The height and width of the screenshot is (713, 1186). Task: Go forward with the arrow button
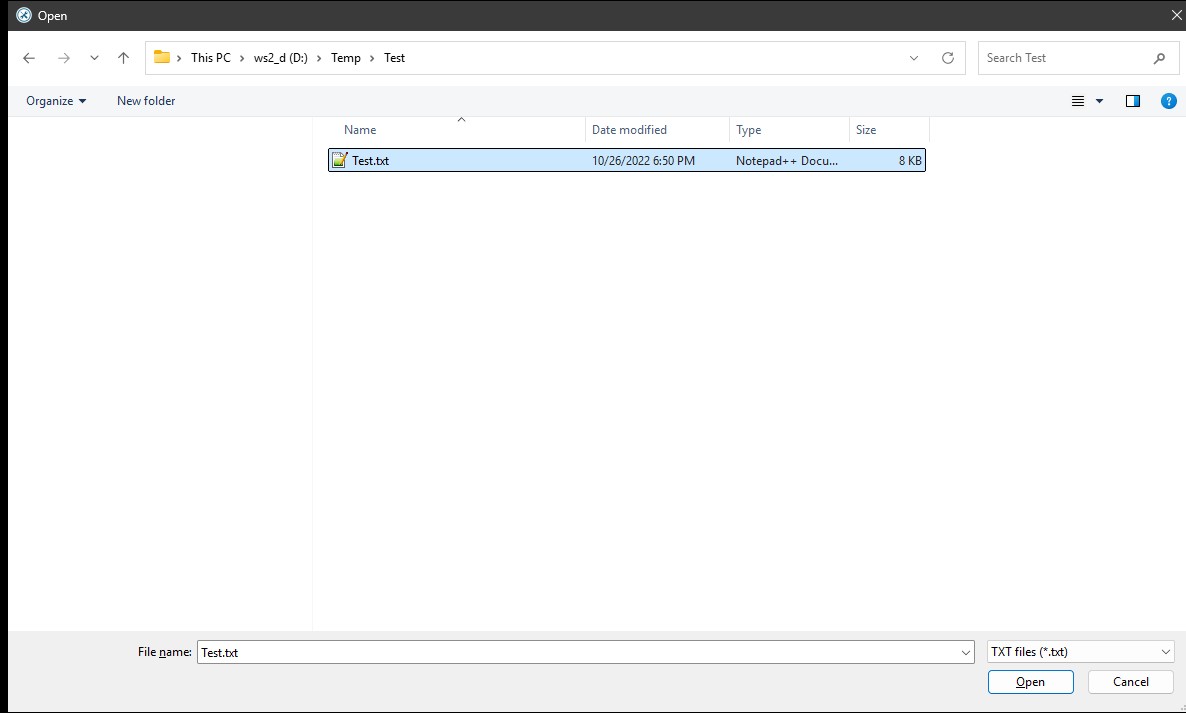click(64, 58)
